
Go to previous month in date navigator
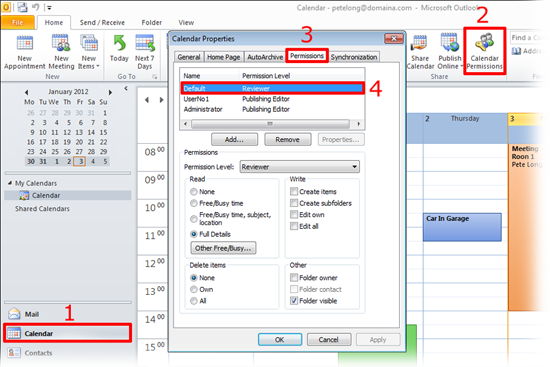pyautogui.click(x=26, y=92)
